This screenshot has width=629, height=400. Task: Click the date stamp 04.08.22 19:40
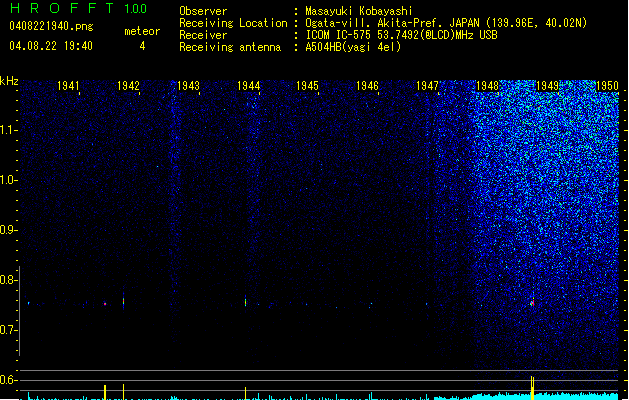(x=51, y=46)
